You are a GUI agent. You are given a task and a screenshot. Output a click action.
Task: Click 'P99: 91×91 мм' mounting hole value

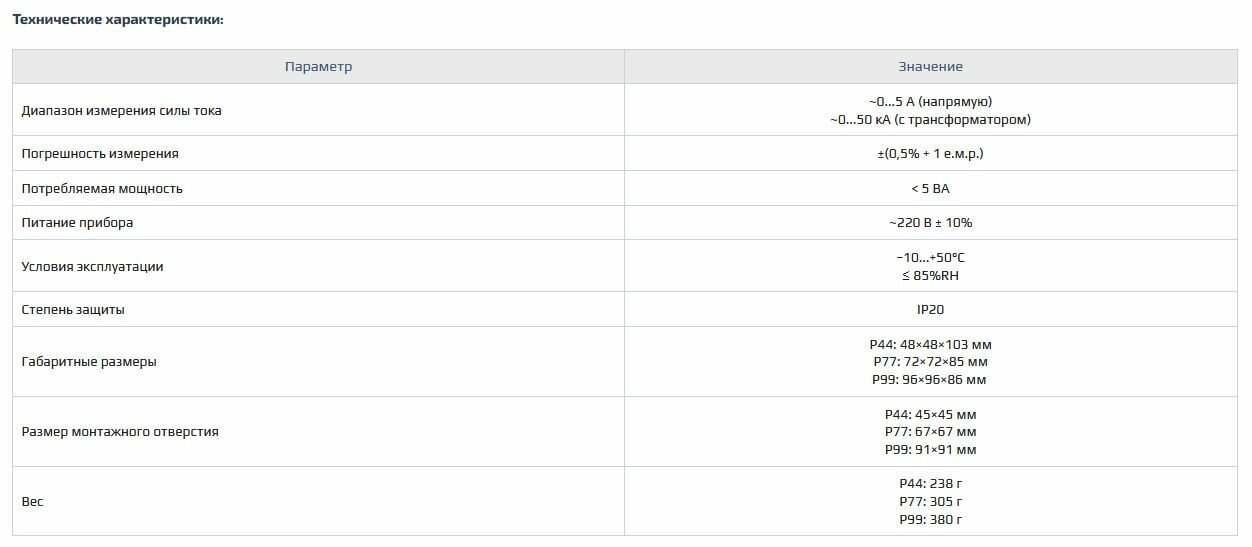coord(930,450)
